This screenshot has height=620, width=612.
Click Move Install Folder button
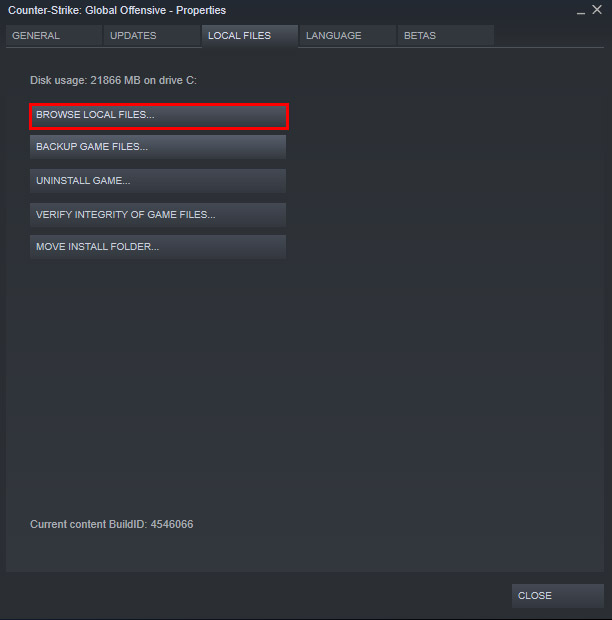(158, 247)
